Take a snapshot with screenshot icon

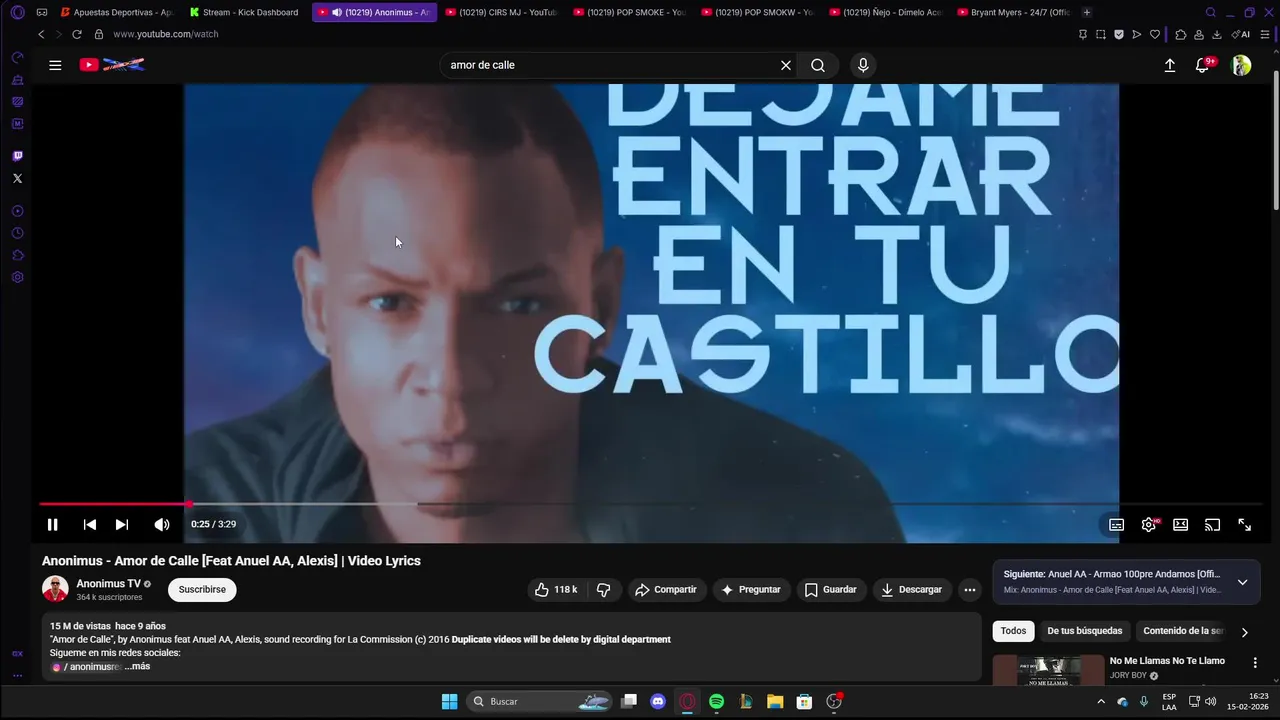[1101, 34]
